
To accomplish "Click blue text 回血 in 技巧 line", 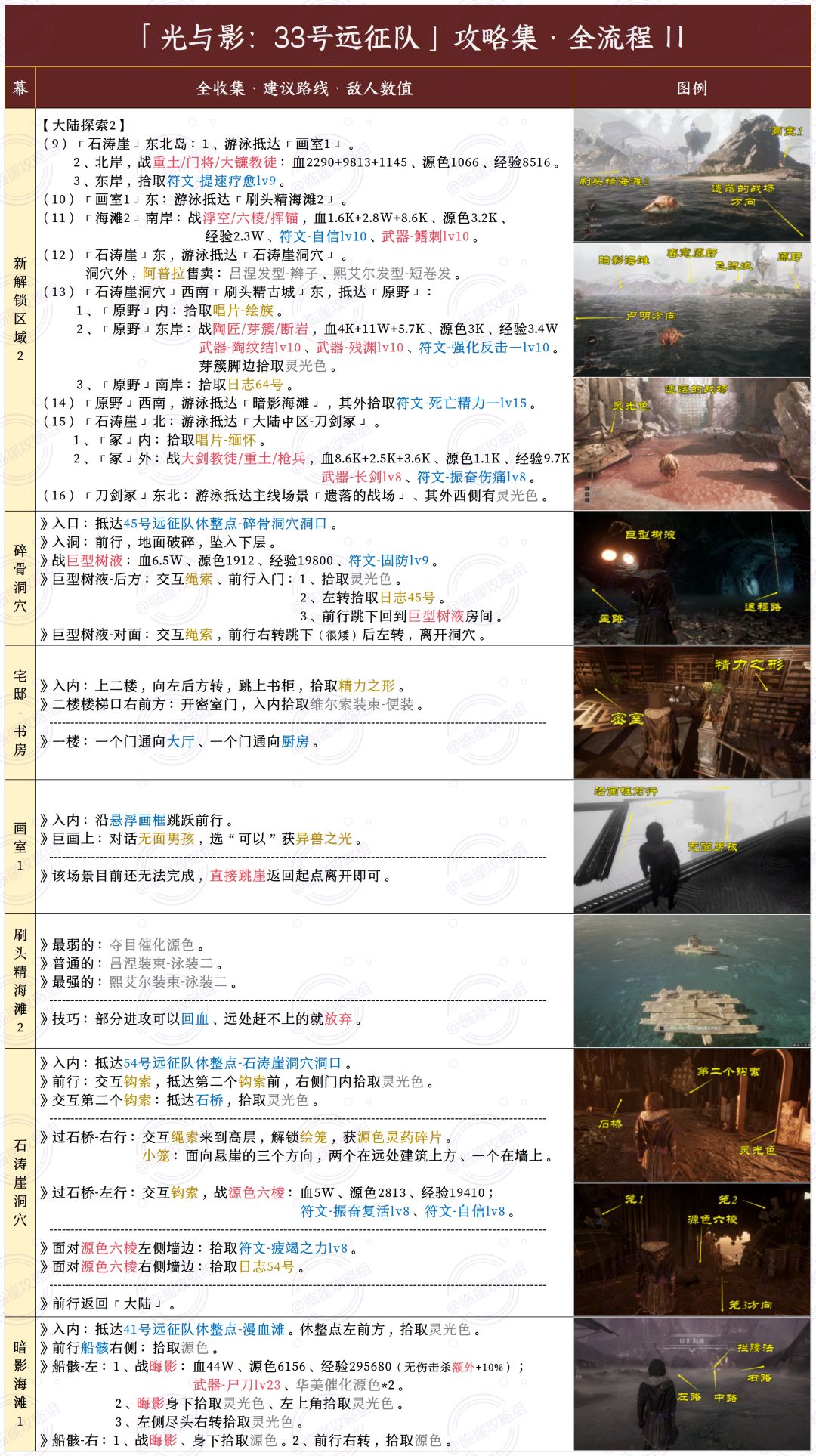I will tap(195, 1019).
